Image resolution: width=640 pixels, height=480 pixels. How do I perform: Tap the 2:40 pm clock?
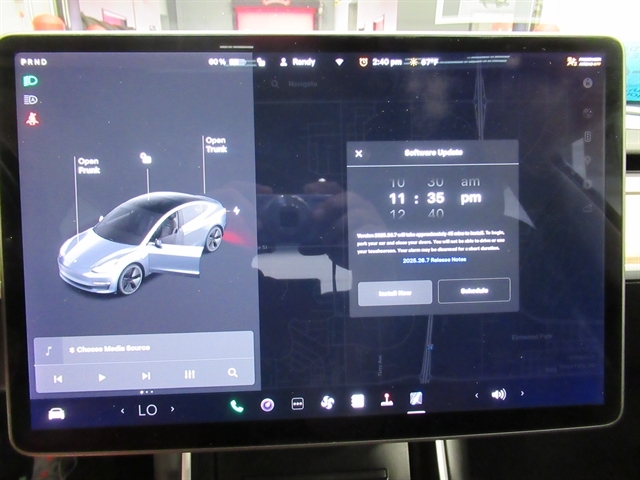coord(387,62)
